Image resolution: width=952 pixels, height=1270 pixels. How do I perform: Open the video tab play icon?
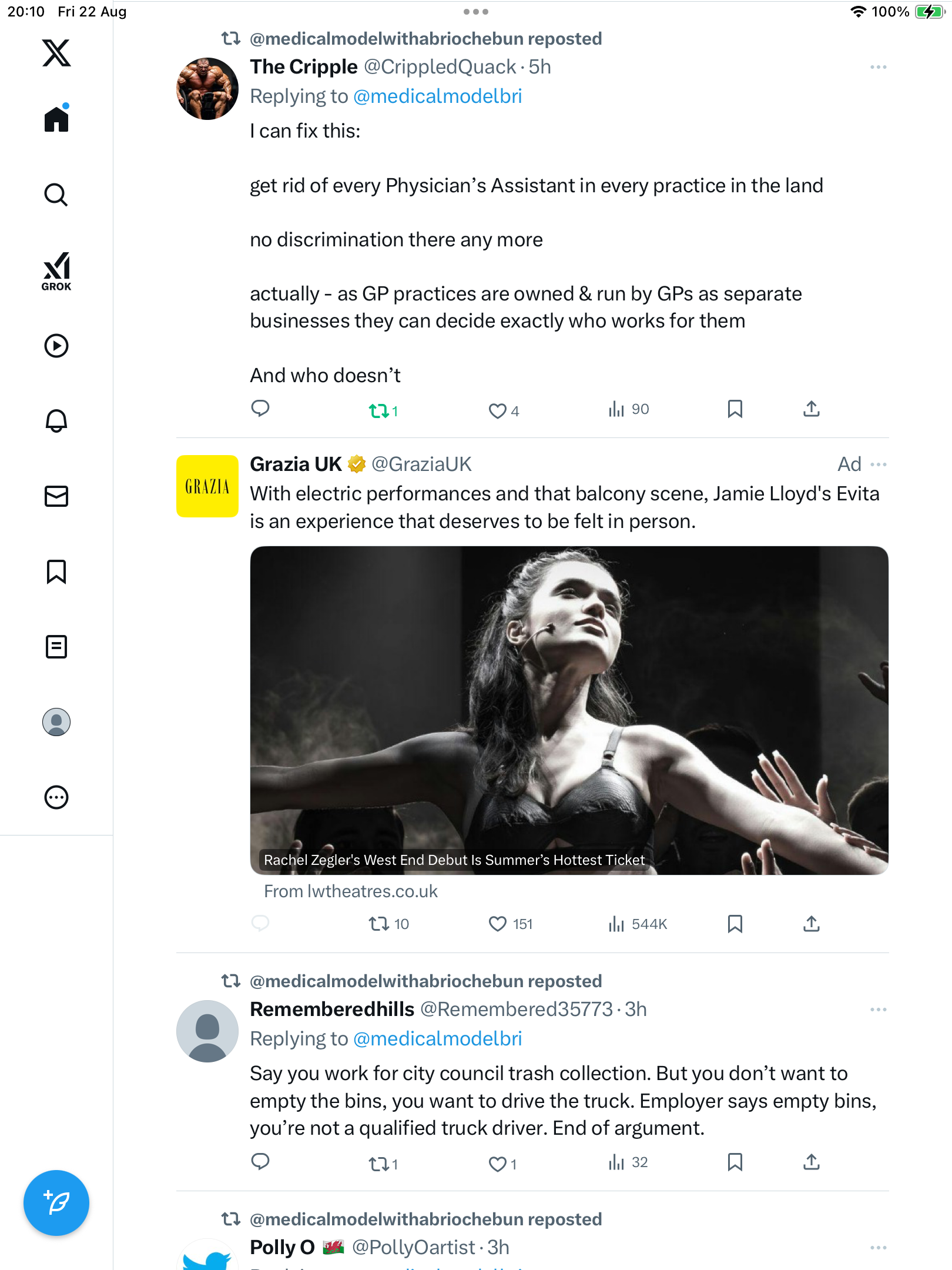coord(56,346)
